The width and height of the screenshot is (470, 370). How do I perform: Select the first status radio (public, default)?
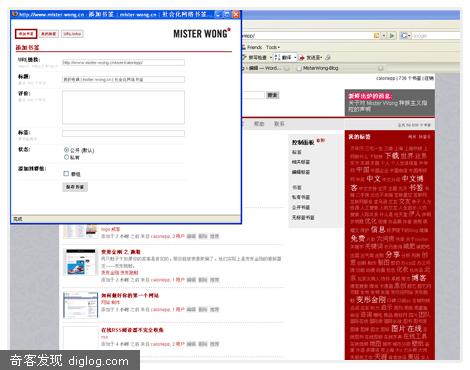coord(66,150)
